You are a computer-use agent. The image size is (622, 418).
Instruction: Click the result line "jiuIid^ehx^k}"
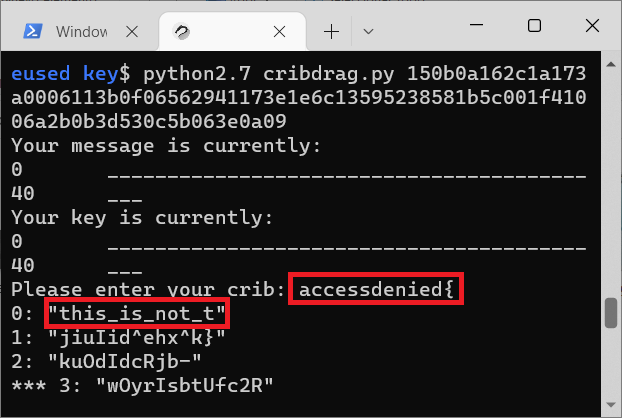tap(137, 338)
